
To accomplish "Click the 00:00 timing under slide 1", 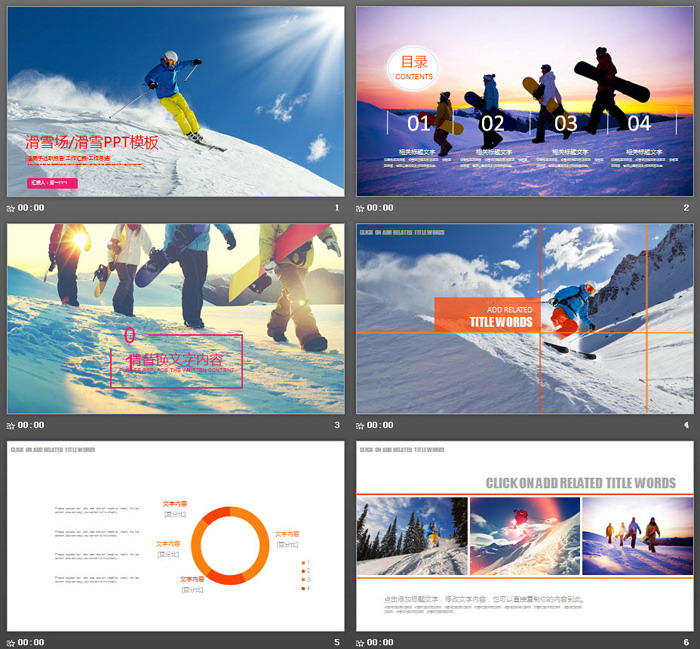I will point(31,209).
